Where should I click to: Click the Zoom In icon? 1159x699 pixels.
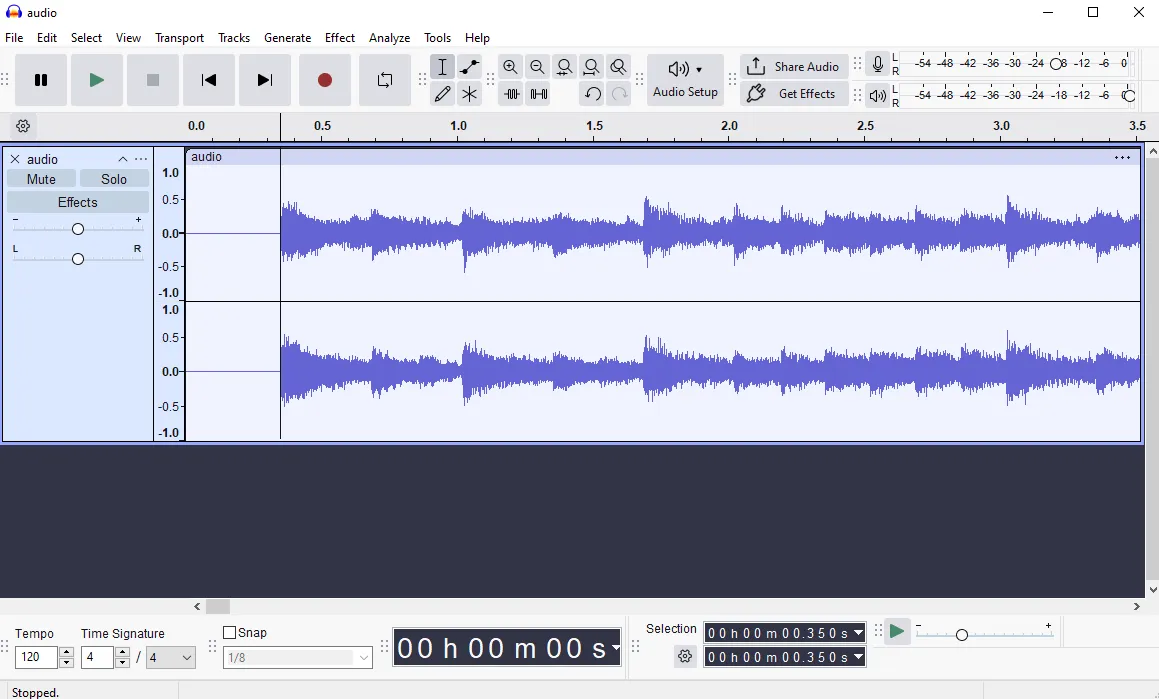pyautogui.click(x=510, y=66)
